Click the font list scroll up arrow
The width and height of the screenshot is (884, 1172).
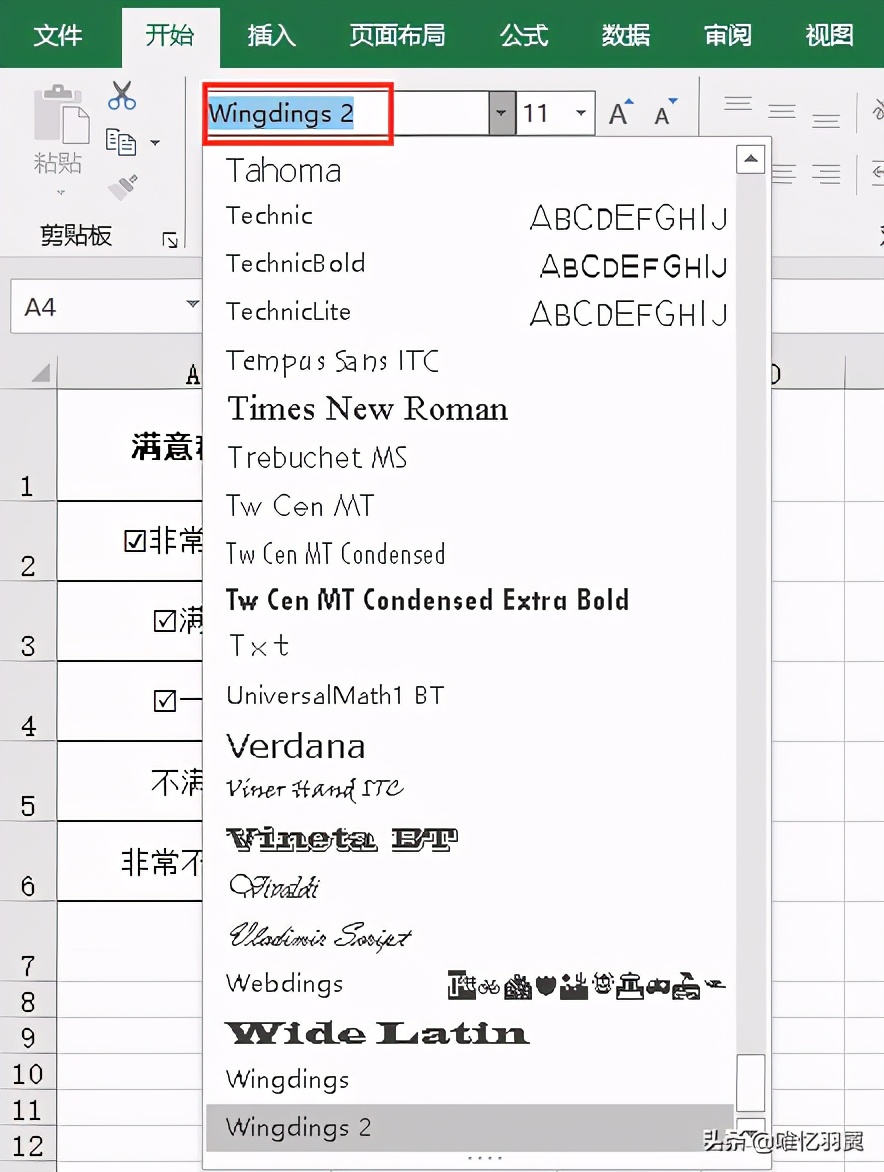click(x=750, y=158)
